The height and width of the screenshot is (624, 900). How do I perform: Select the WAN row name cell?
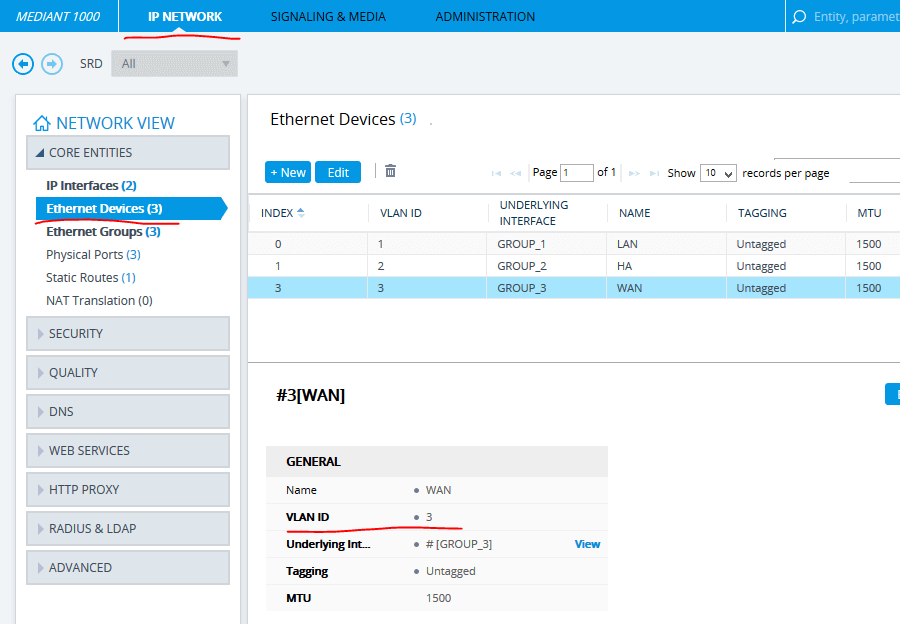(666, 288)
